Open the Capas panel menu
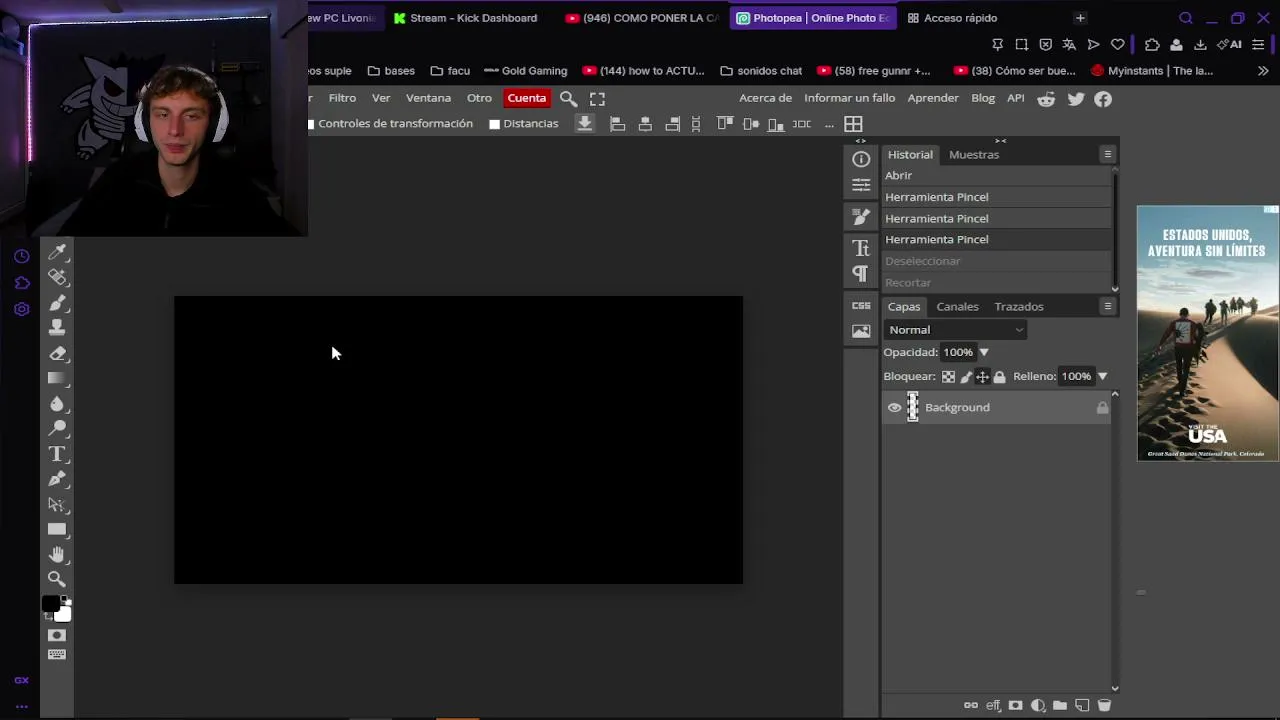The width and height of the screenshot is (1280, 720). coord(1108,306)
